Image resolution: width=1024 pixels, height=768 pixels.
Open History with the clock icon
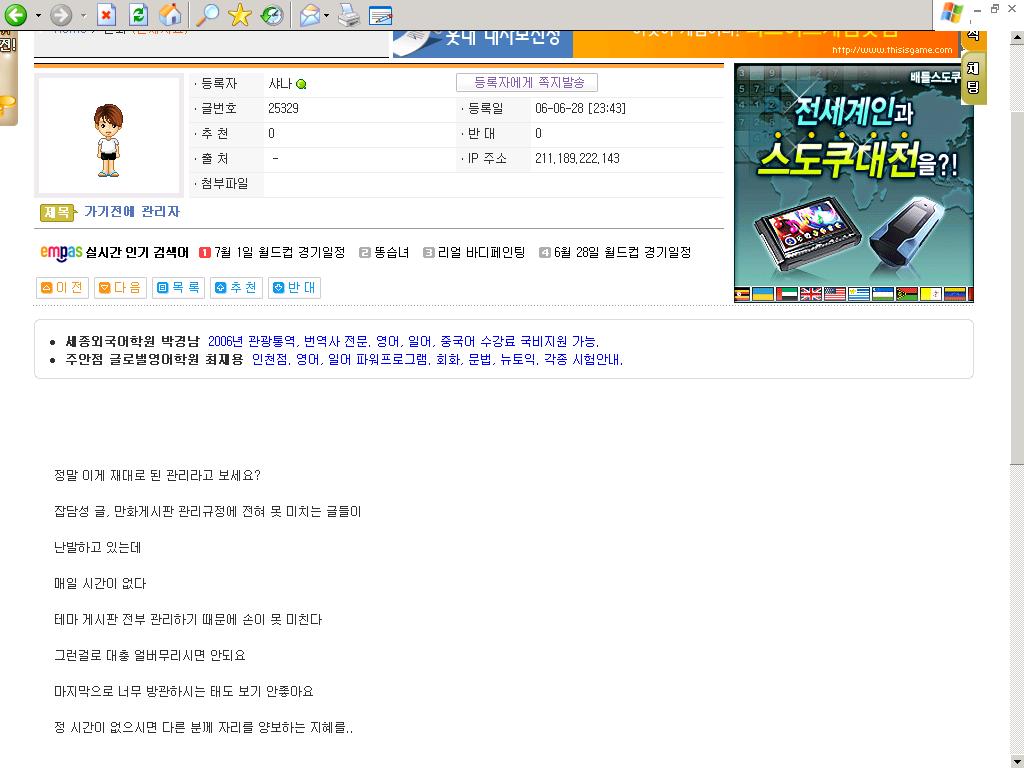coord(272,14)
